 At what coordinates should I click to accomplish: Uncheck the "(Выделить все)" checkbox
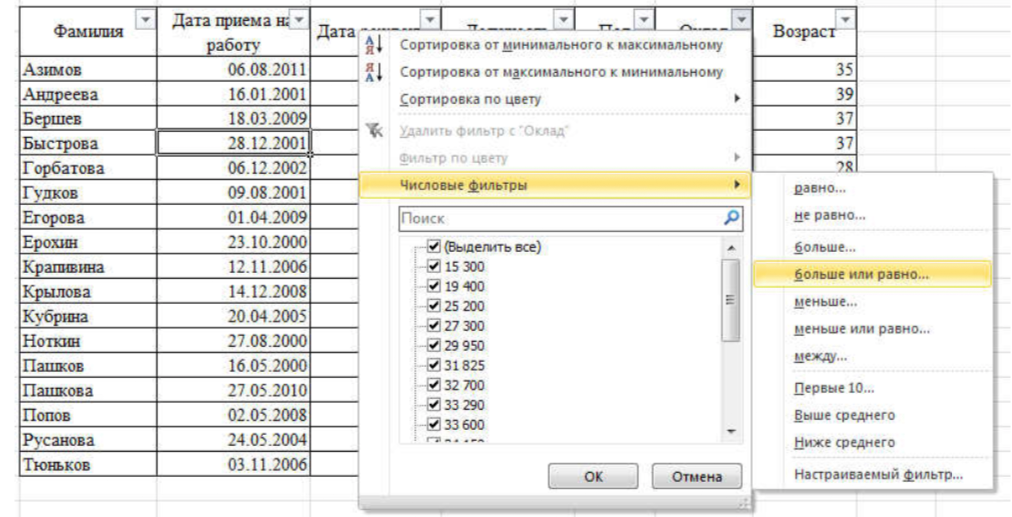(x=433, y=247)
